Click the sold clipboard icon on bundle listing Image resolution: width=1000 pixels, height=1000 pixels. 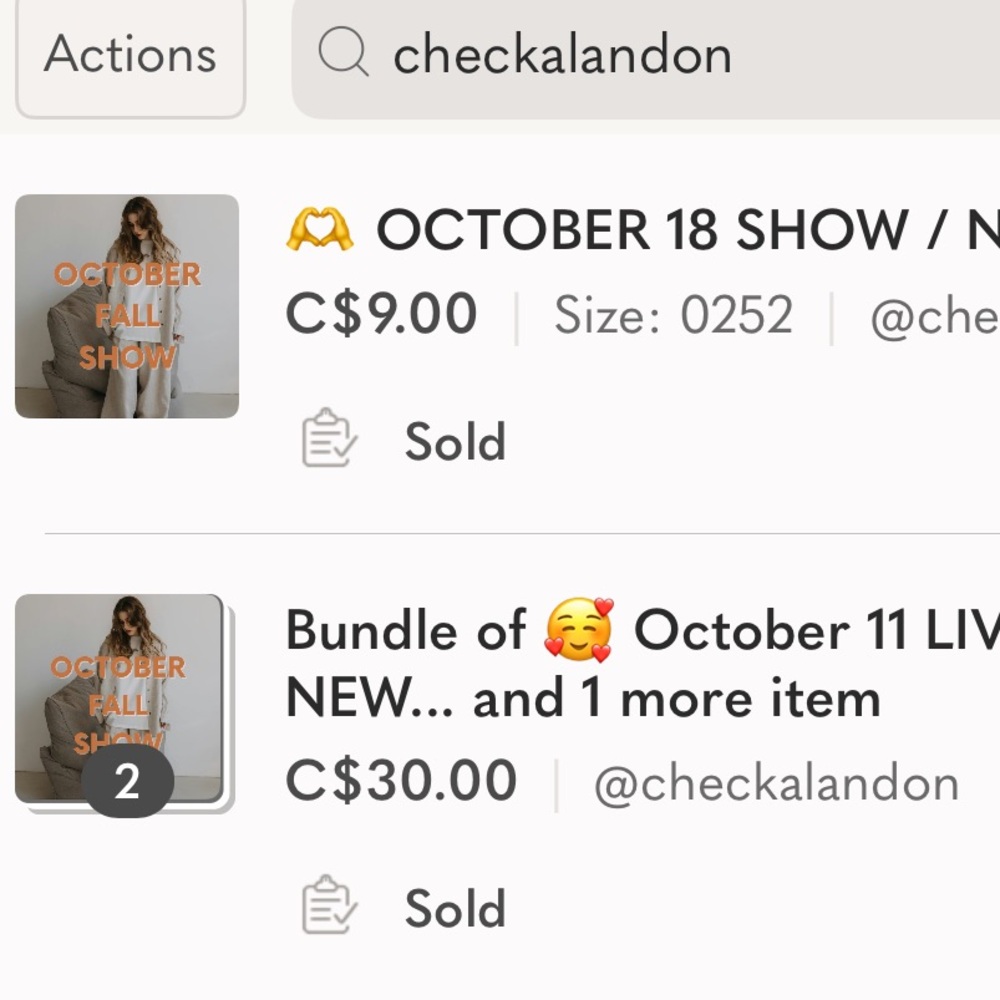329,905
